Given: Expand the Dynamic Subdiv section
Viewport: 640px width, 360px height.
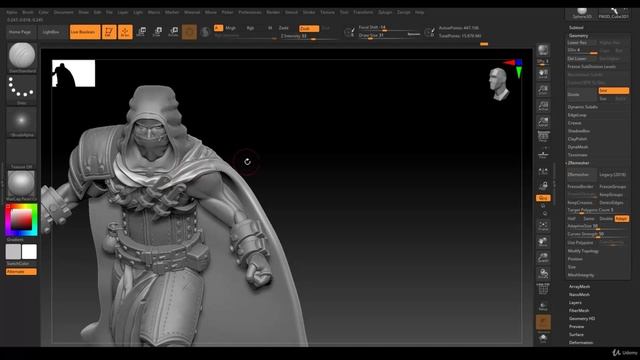Looking at the screenshot, I should (x=582, y=107).
